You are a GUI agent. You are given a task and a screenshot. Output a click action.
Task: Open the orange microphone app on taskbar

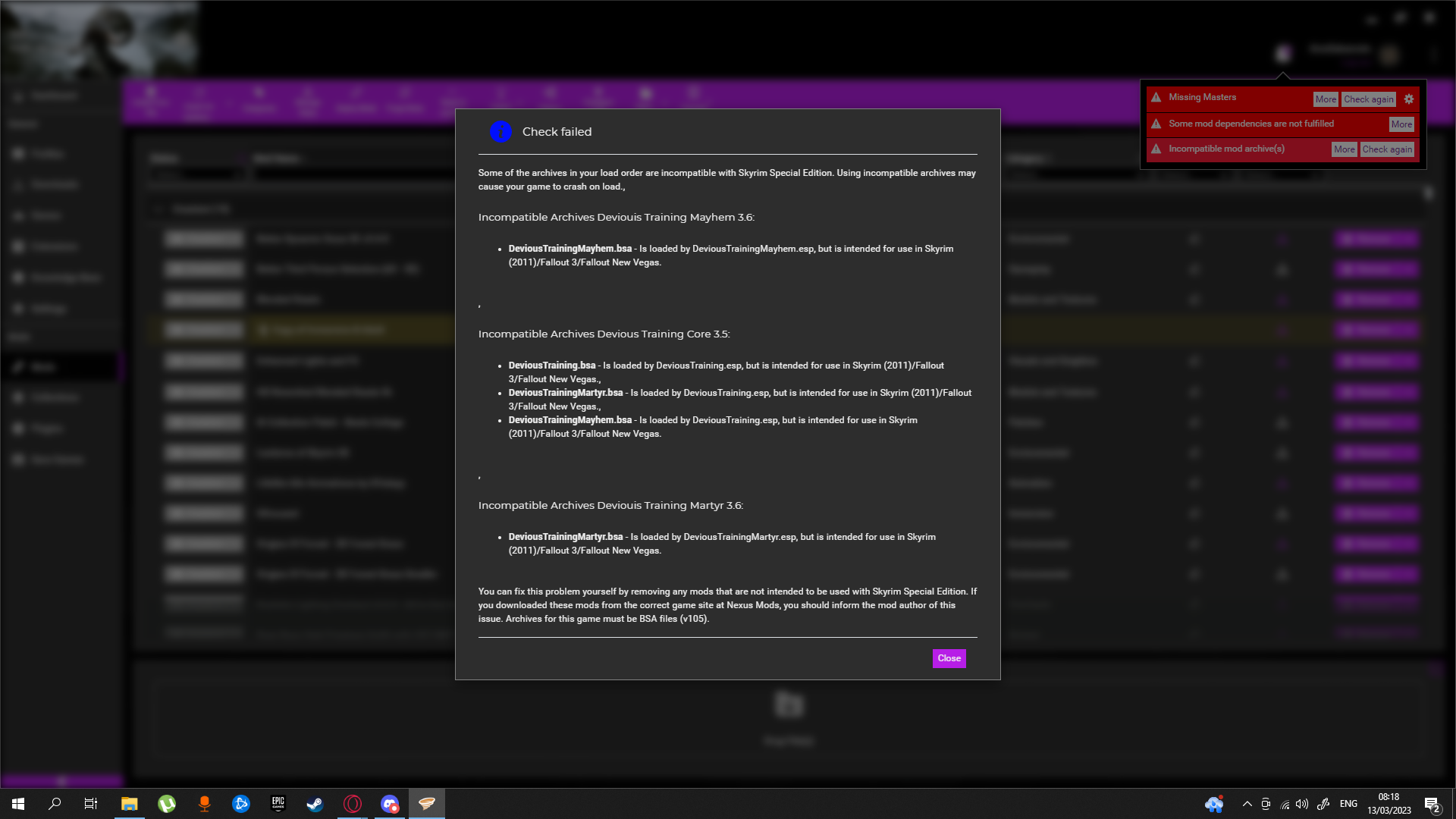pos(204,804)
